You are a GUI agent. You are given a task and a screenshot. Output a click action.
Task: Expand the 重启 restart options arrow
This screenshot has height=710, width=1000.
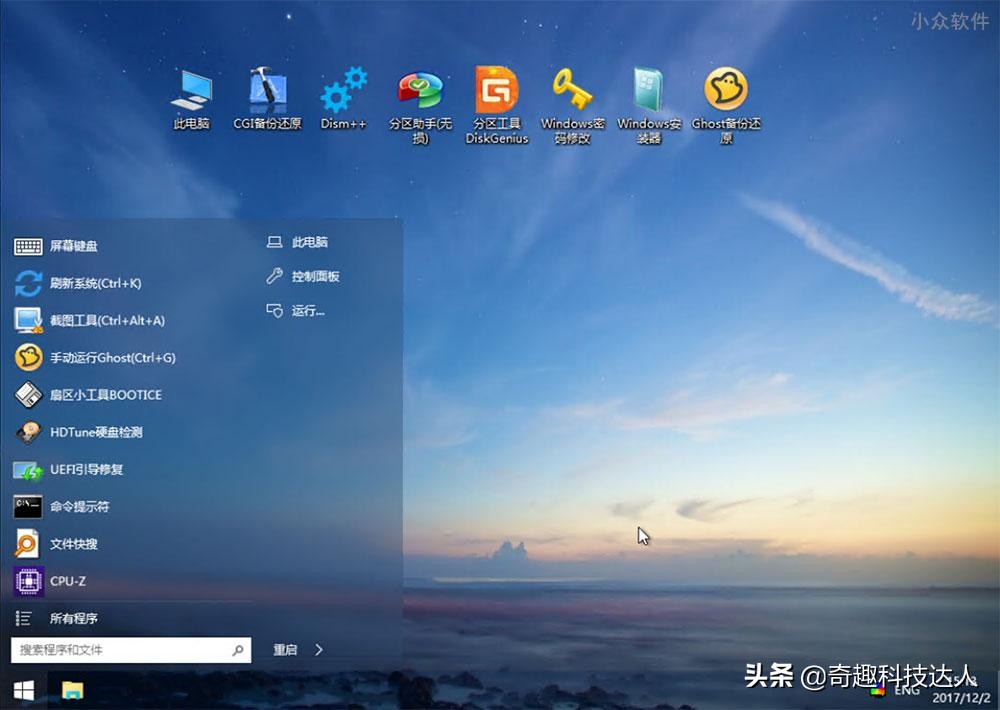(x=322, y=649)
